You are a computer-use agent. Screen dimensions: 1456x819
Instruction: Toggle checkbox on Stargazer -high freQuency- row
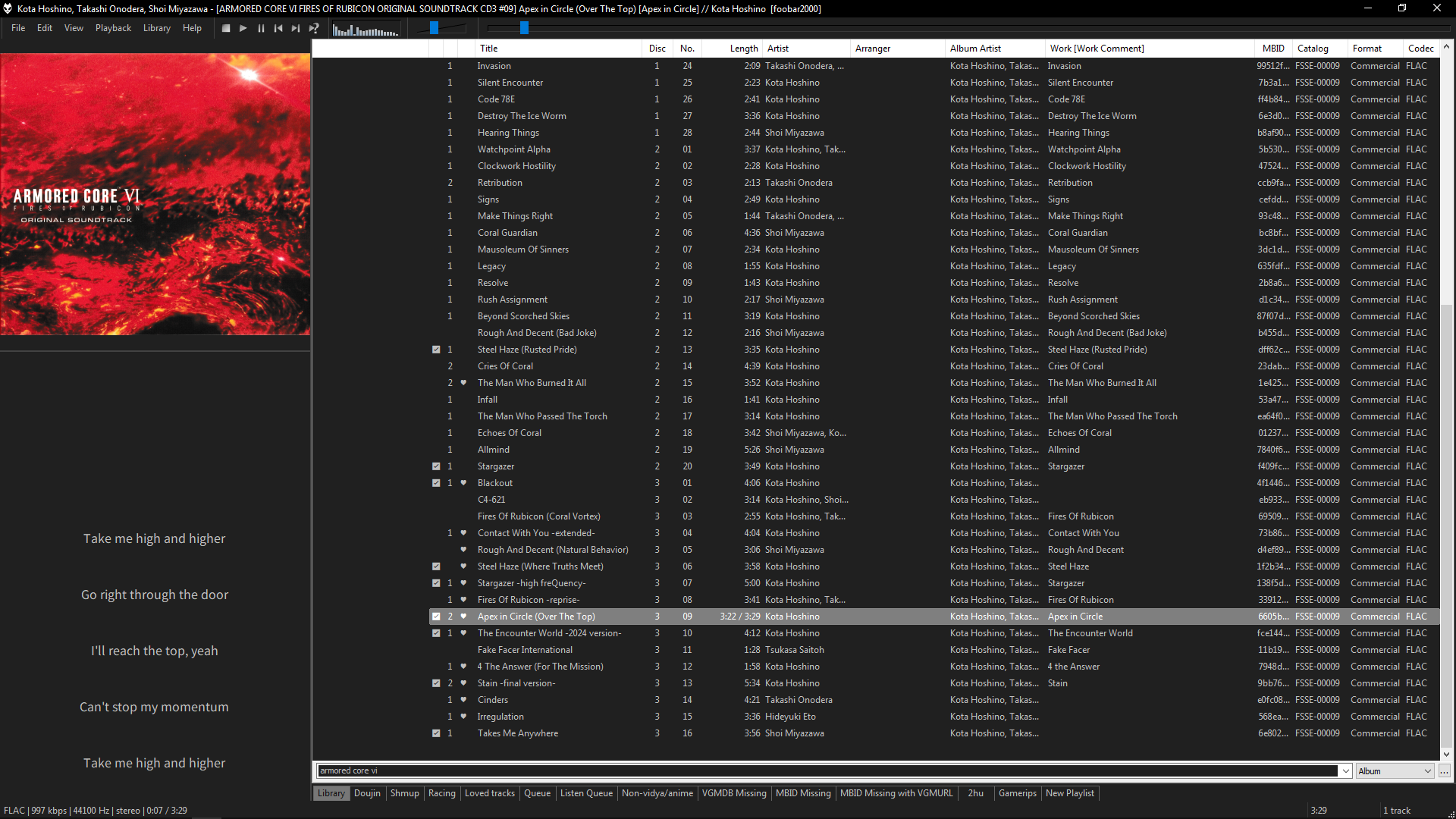click(436, 583)
